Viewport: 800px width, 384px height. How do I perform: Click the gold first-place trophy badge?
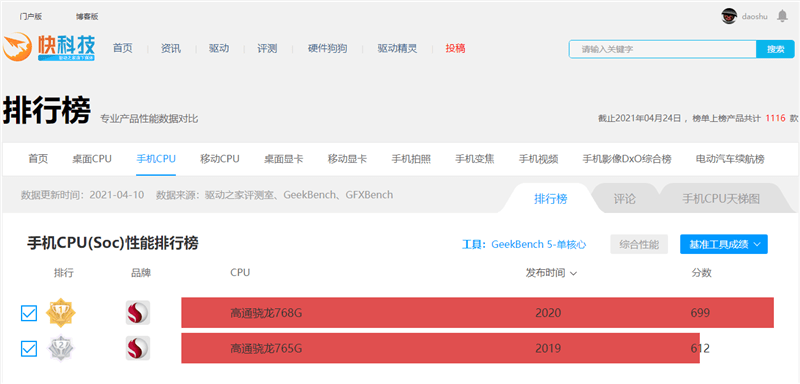click(x=61, y=312)
